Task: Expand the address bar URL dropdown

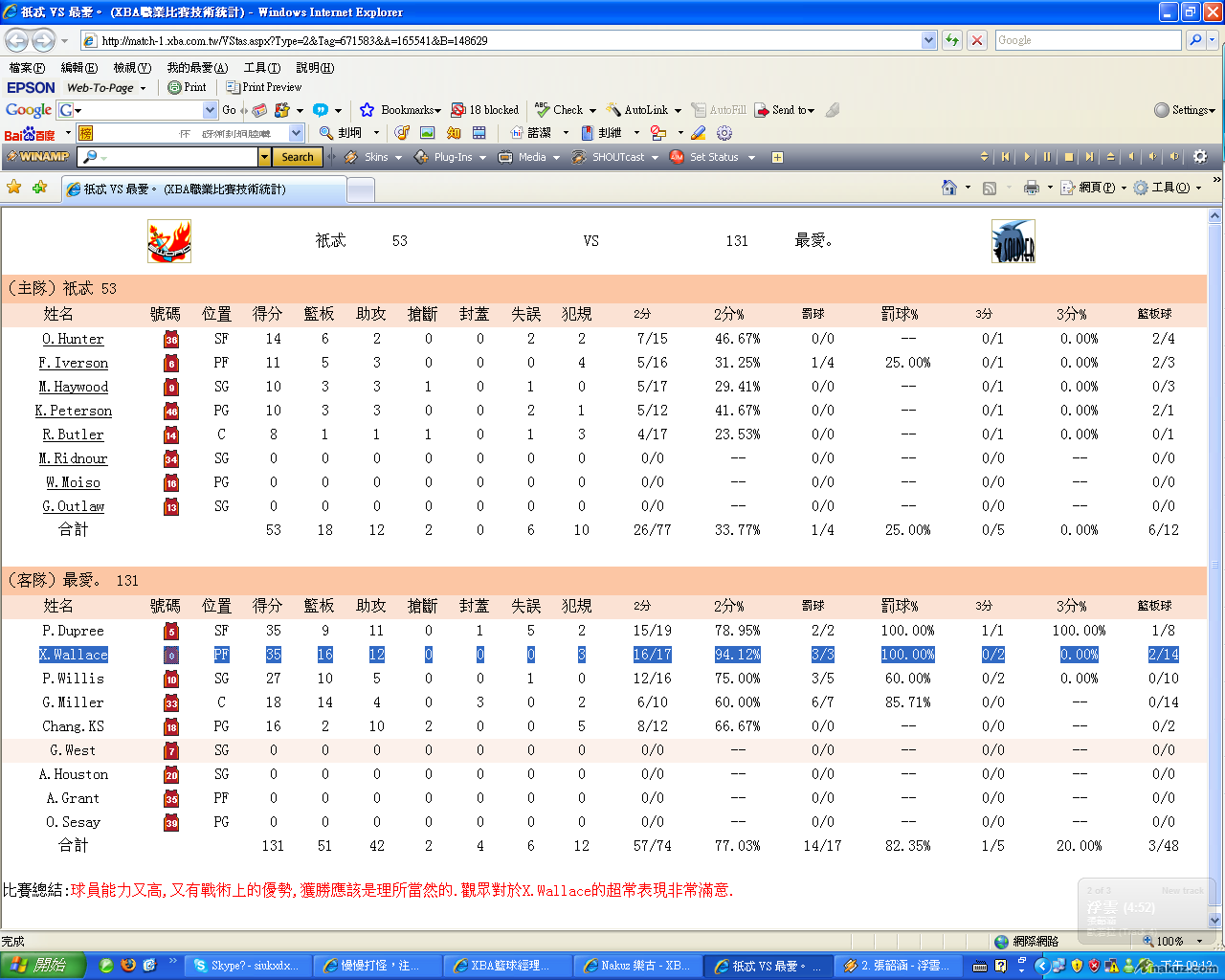Action: pyautogui.click(x=928, y=40)
